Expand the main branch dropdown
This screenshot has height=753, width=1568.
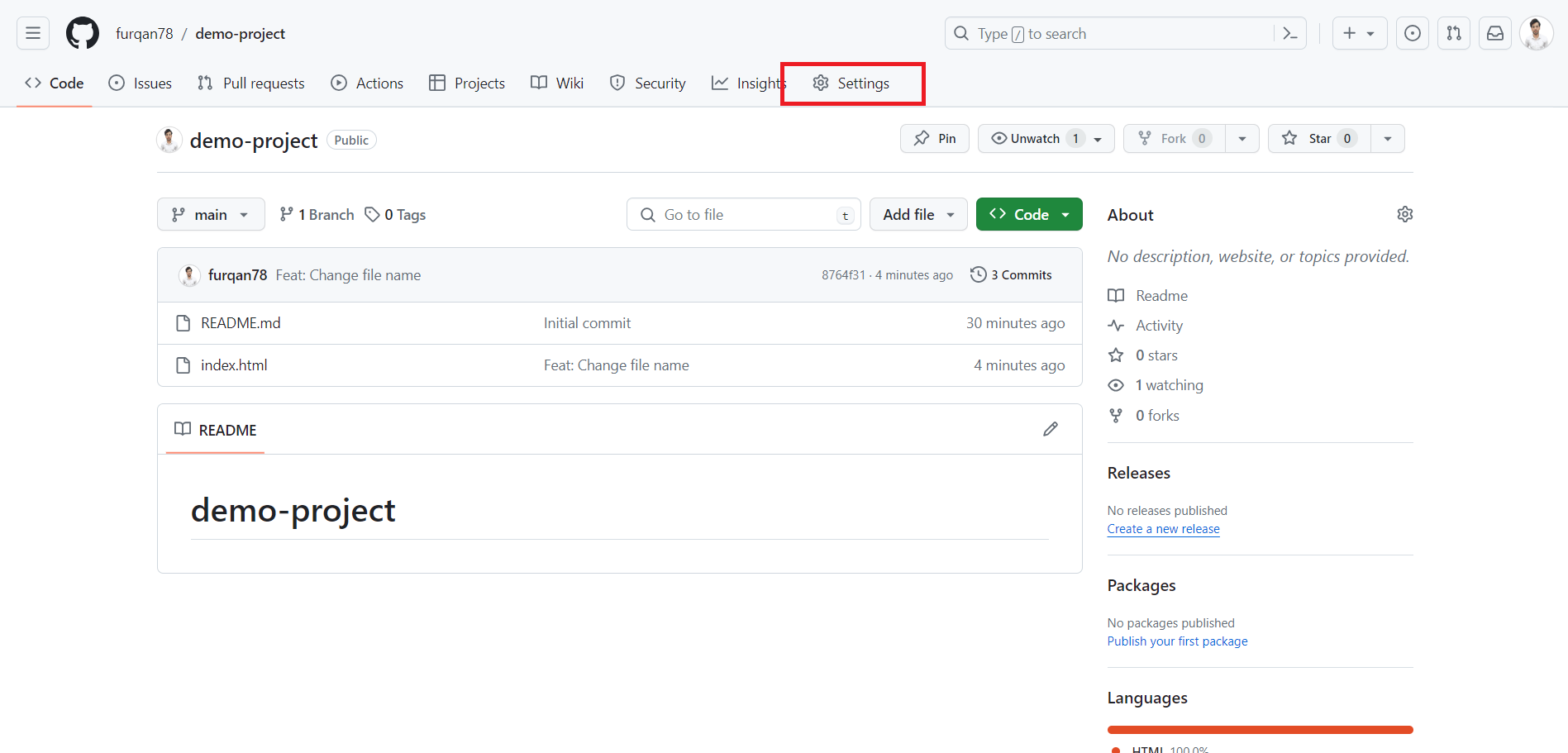click(211, 214)
